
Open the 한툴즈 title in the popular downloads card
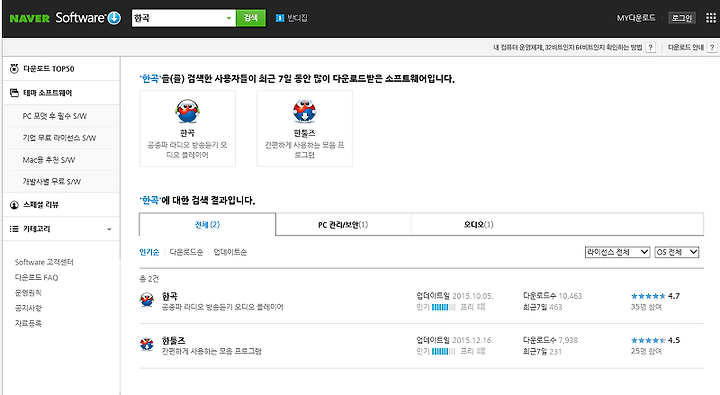[x=304, y=133]
